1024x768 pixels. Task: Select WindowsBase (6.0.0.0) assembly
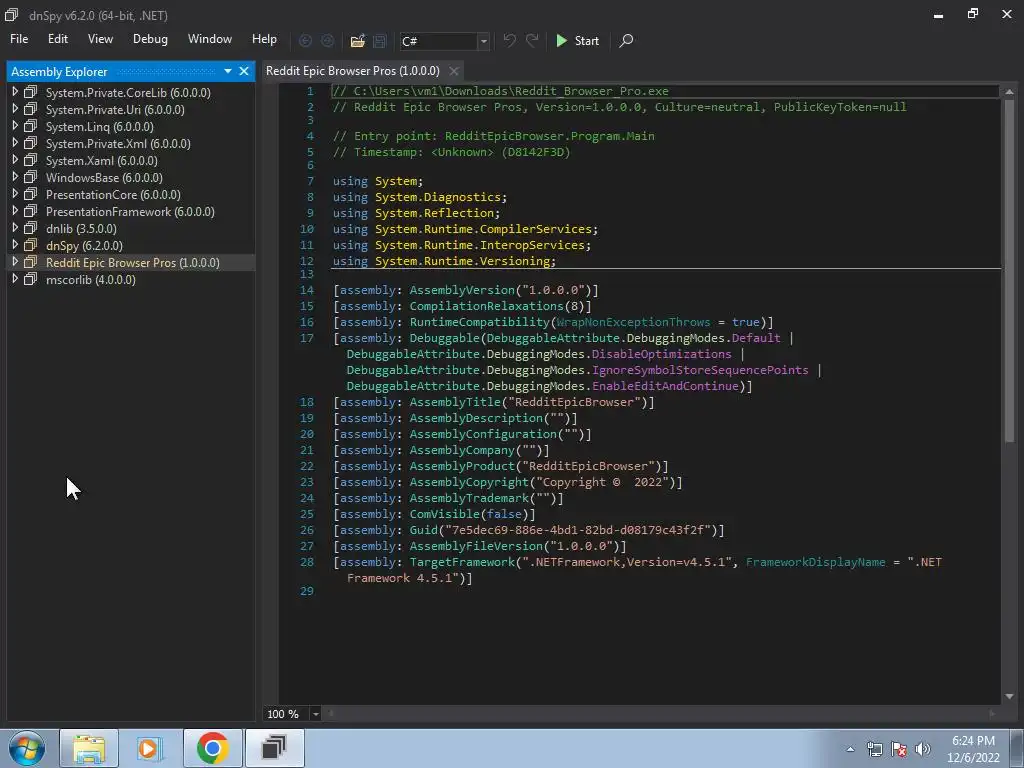tap(104, 178)
